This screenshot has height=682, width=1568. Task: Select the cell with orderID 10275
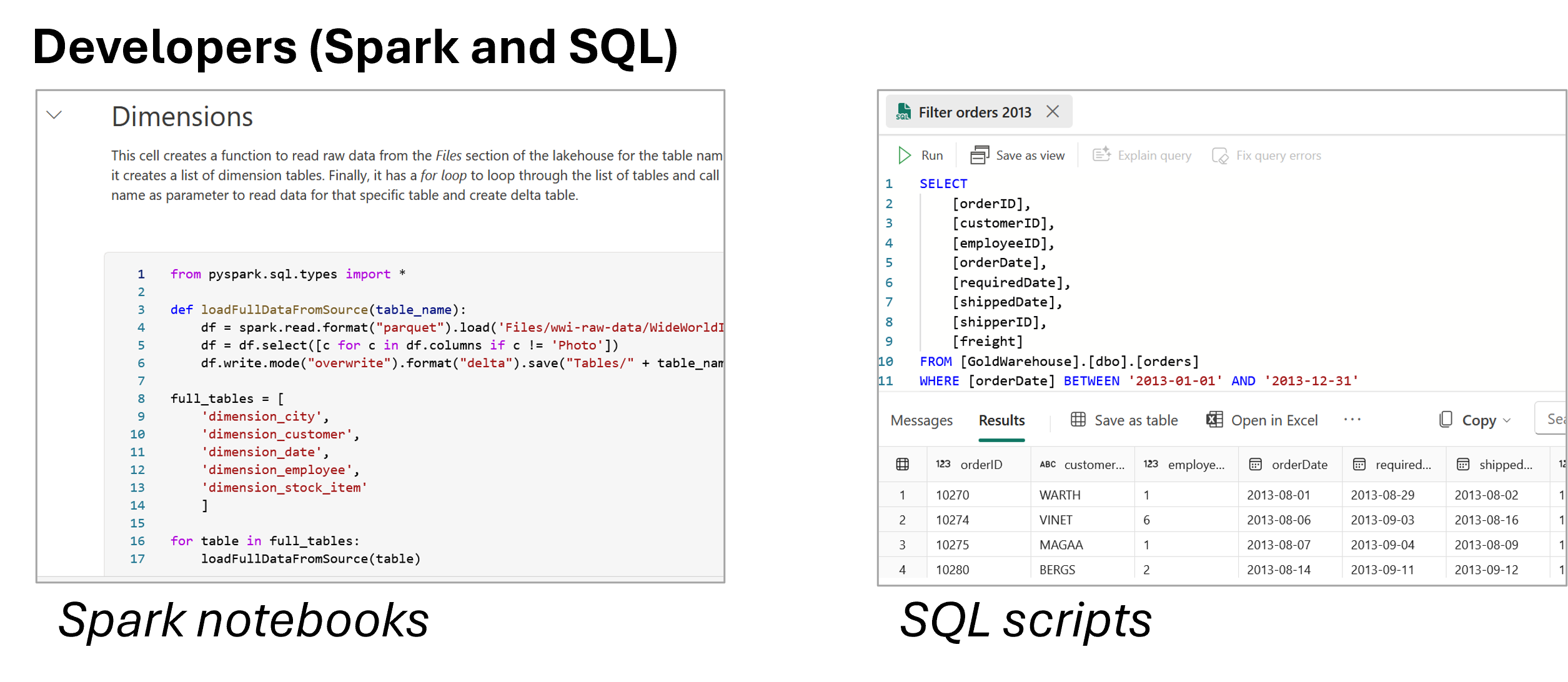point(978,545)
